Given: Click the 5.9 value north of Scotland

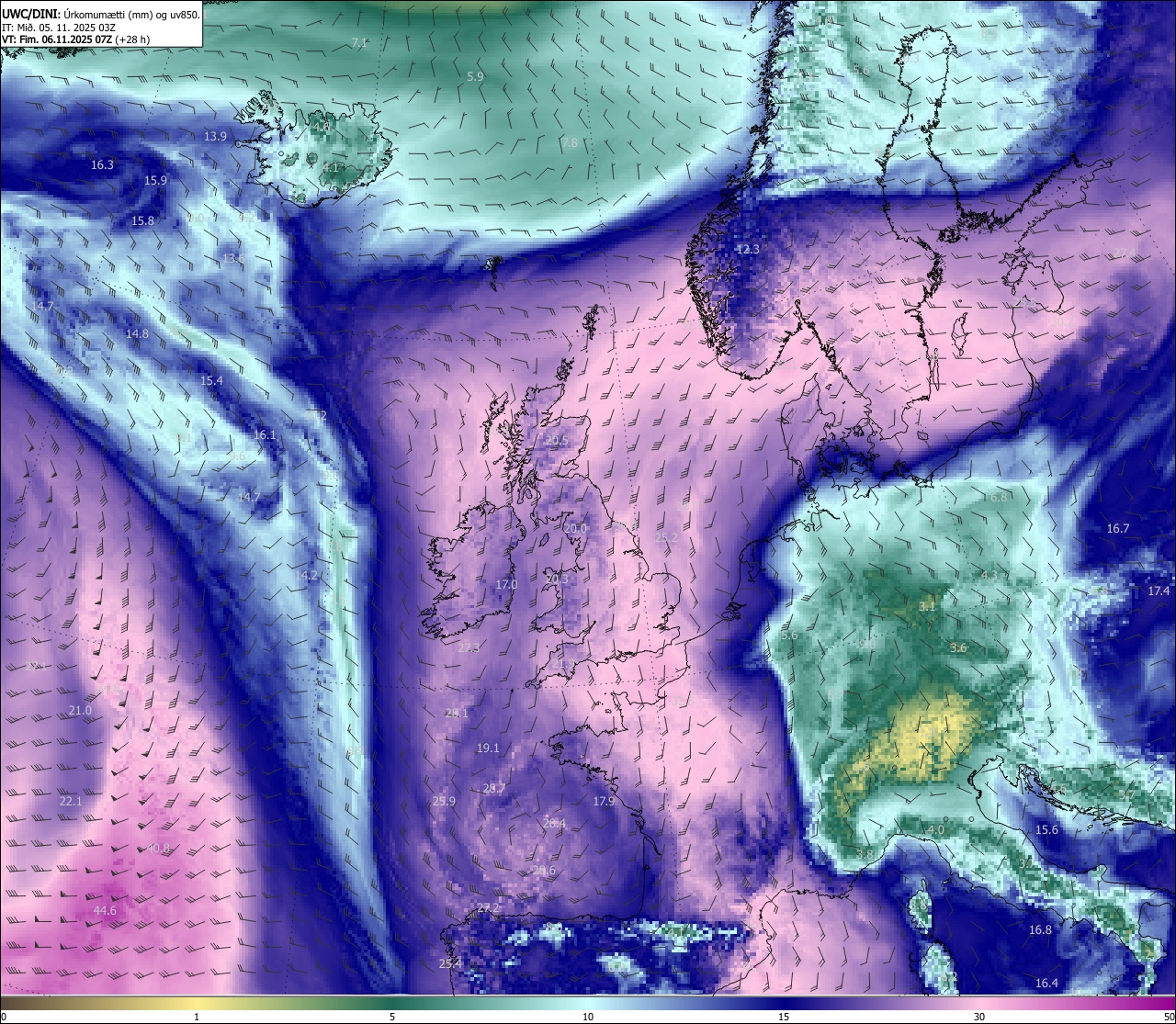Looking at the screenshot, I should coord(475,77).
